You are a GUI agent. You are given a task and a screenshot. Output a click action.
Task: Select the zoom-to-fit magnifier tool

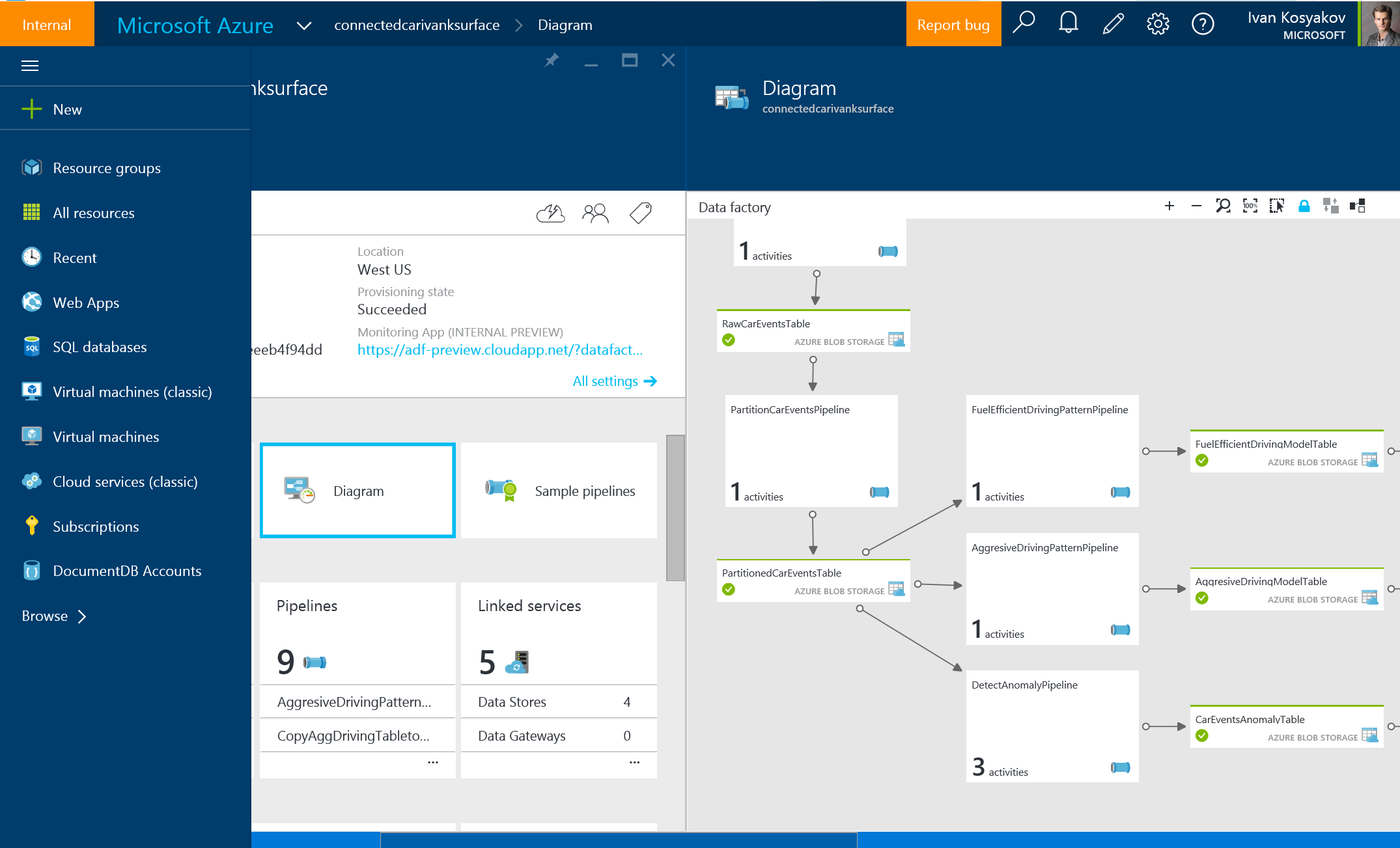tap(1224, 206)
